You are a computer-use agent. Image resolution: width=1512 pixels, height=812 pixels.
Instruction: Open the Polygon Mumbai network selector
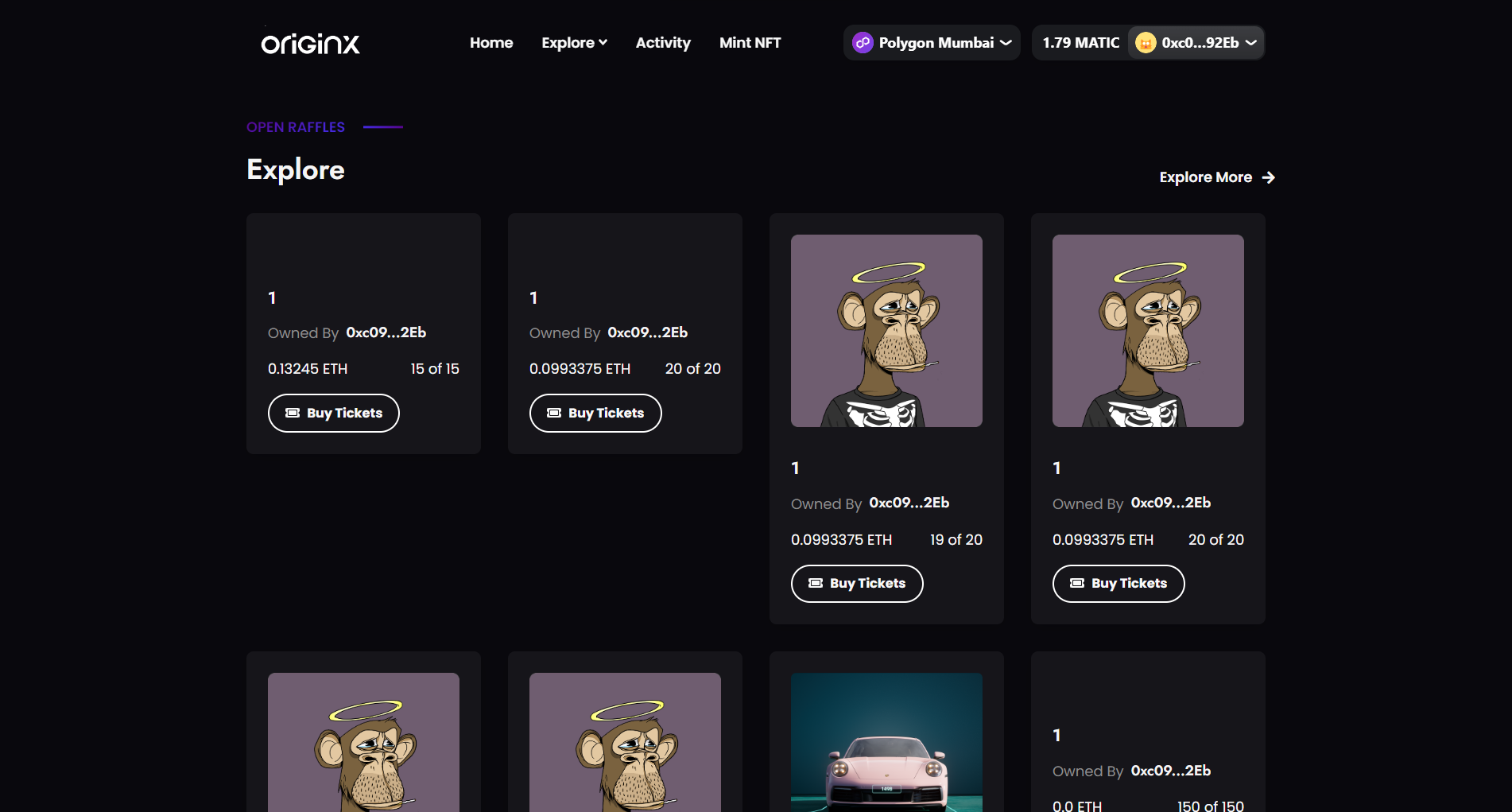point(932,43)
